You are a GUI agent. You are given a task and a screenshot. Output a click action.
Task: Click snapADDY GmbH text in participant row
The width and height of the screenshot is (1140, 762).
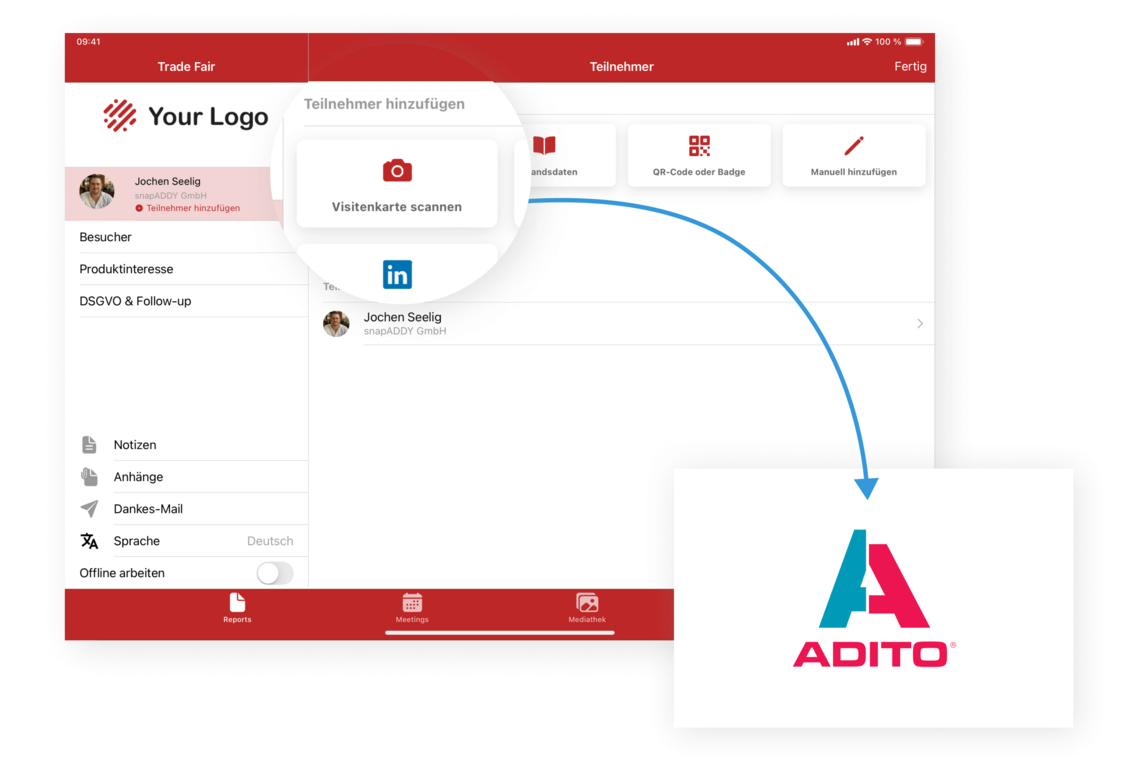[405, 332]
